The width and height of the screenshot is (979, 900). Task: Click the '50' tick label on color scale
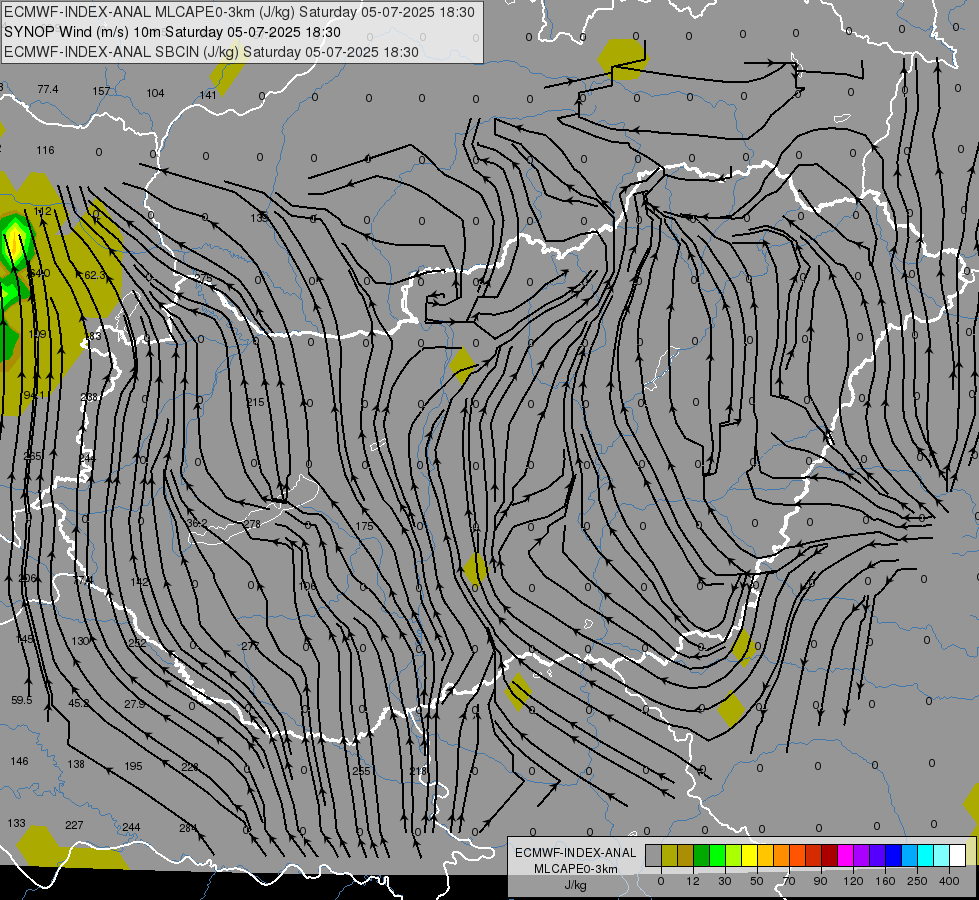tap(756, 881)
